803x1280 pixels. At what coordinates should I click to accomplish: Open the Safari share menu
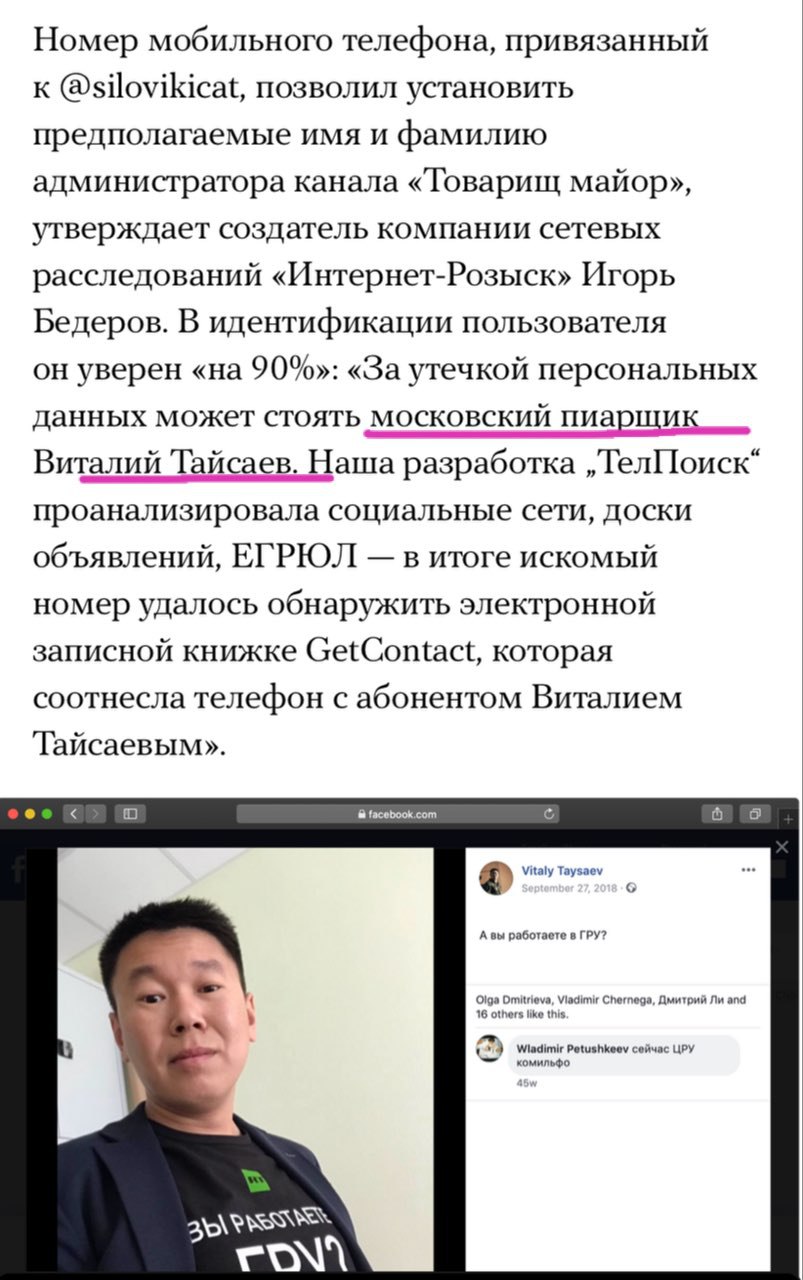(x=717, y=814)
